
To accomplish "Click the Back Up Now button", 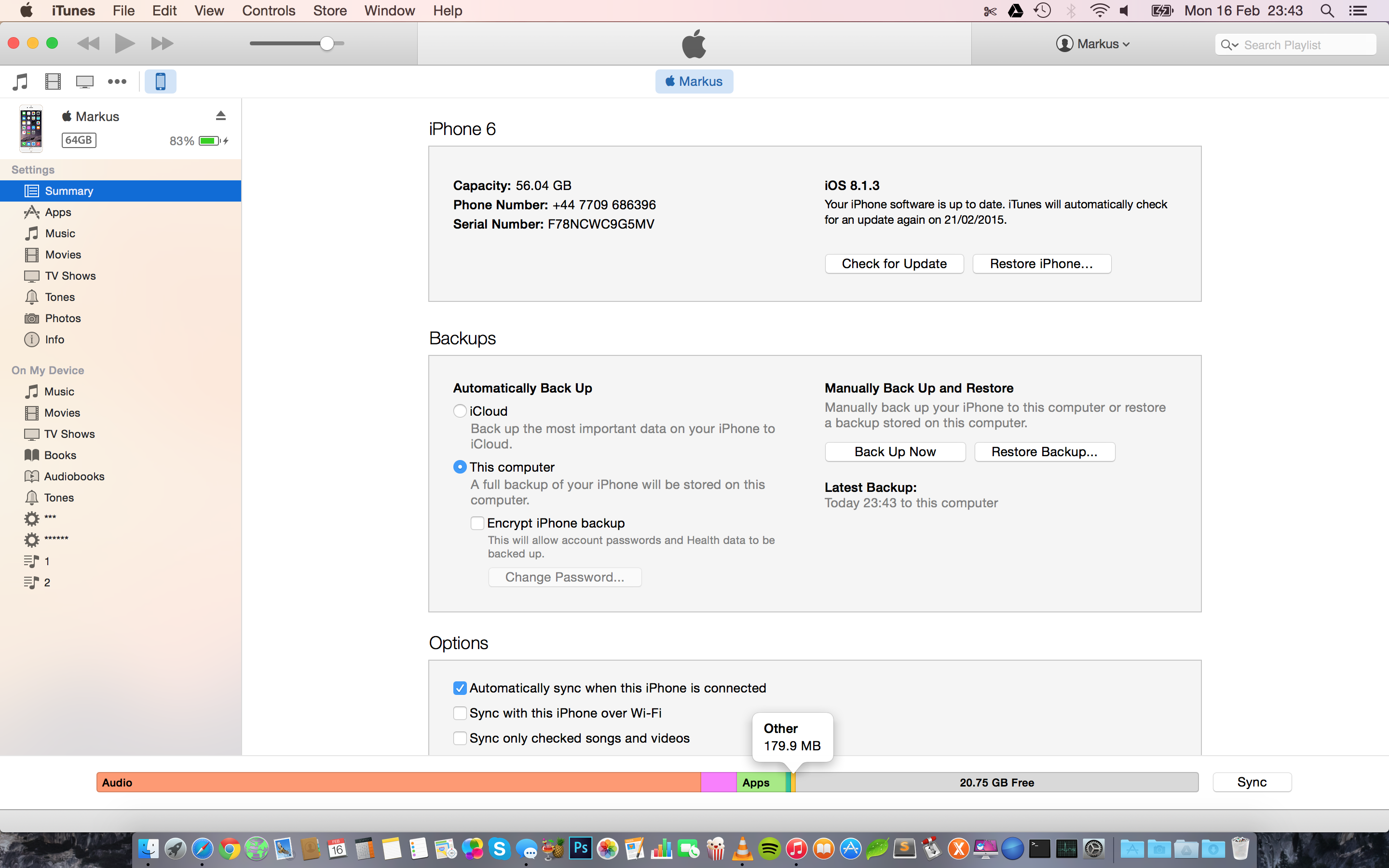I will [x=894, y=452].
